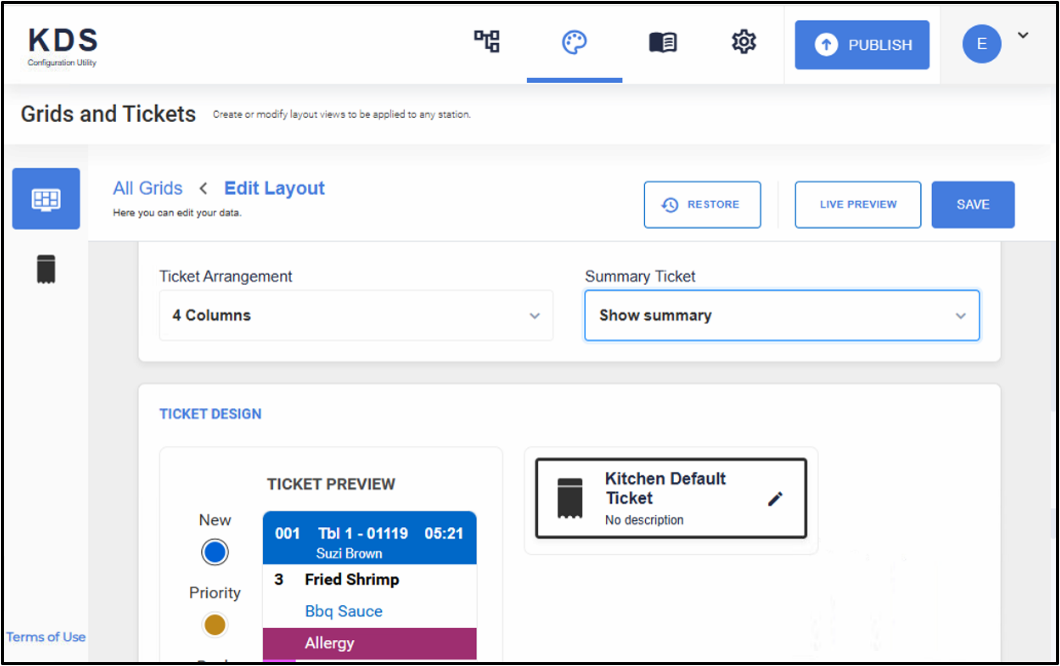This screenshot has height=666, width=1060.
Task: Expand the account dropdown chevron
Action: [x=1023, y=35]
